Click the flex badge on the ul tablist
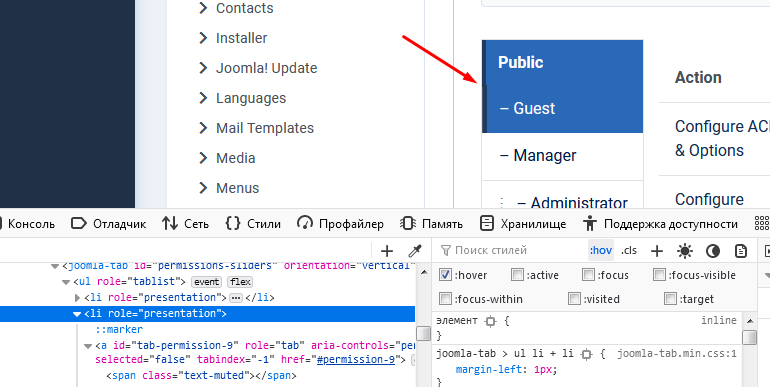The width and height of the screenshot is (770, 387). [240, 282]
